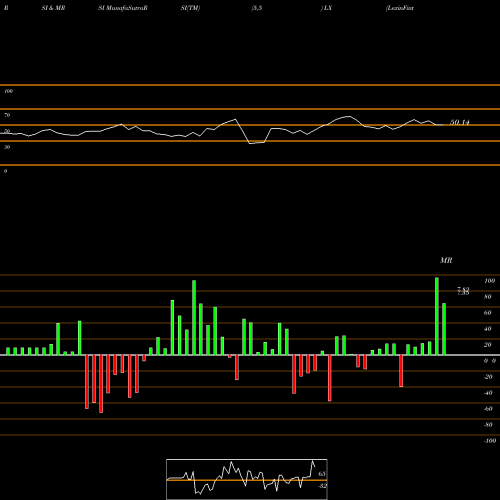Click the ') LX' ticker text
This screenshot has width=500, height=500.
click(x=326, y=8)
